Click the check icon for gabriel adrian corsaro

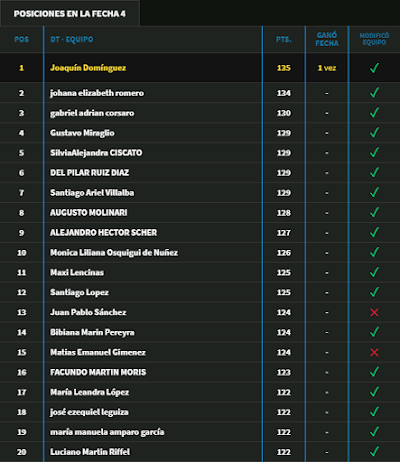click(x=374, y=112)
